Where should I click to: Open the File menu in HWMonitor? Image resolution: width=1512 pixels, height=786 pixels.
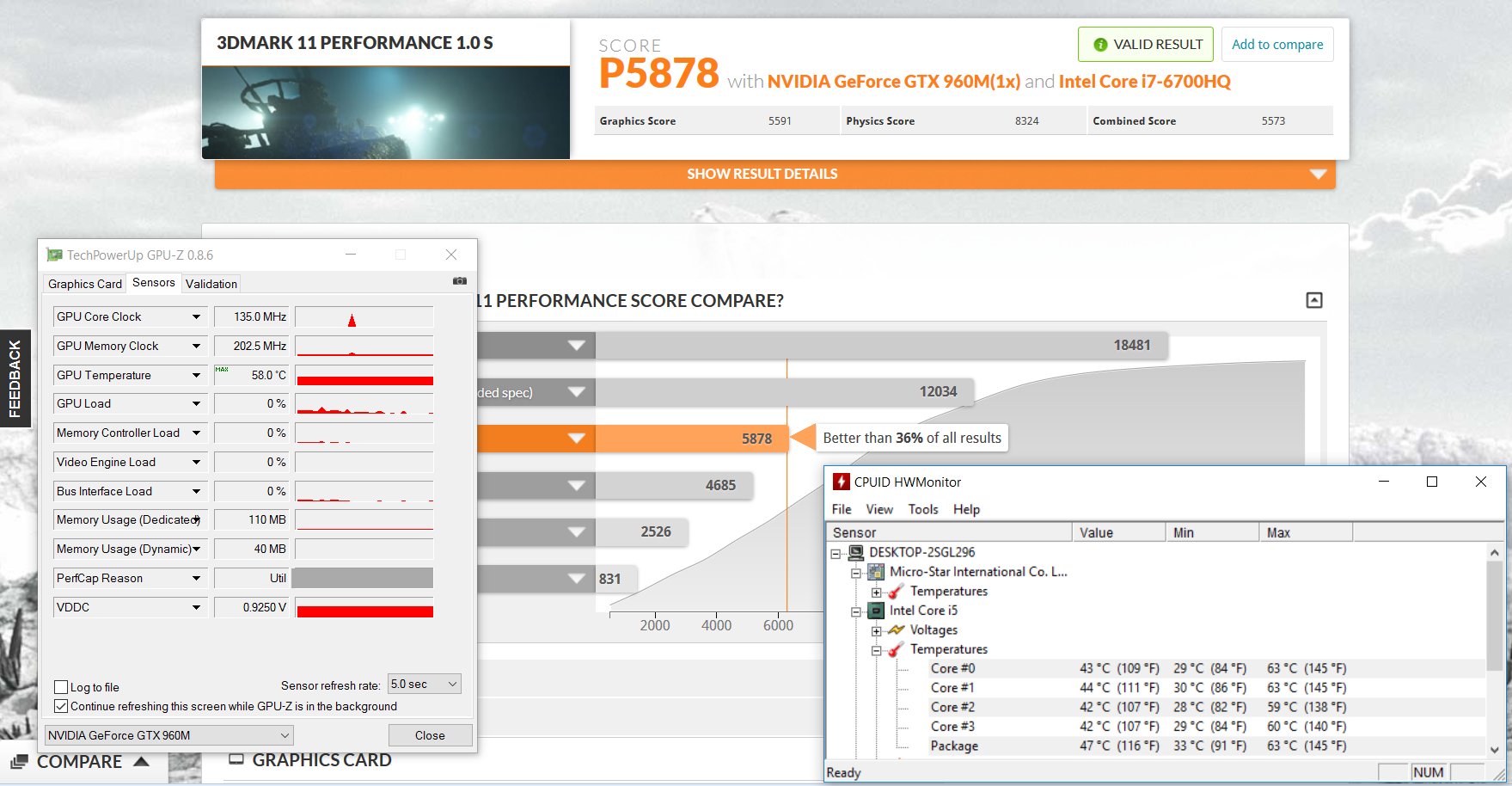click(842, 509)
